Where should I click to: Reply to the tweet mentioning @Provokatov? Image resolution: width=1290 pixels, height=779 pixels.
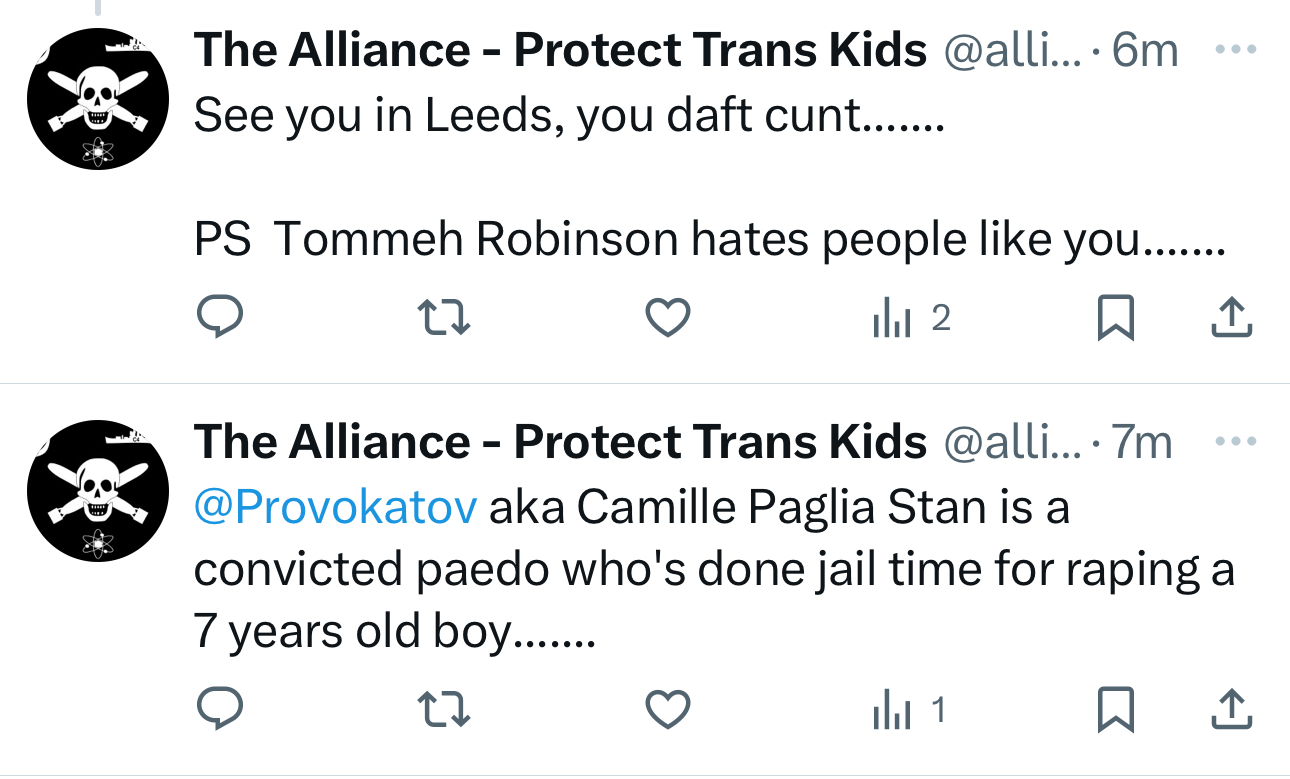click(218, 711)
